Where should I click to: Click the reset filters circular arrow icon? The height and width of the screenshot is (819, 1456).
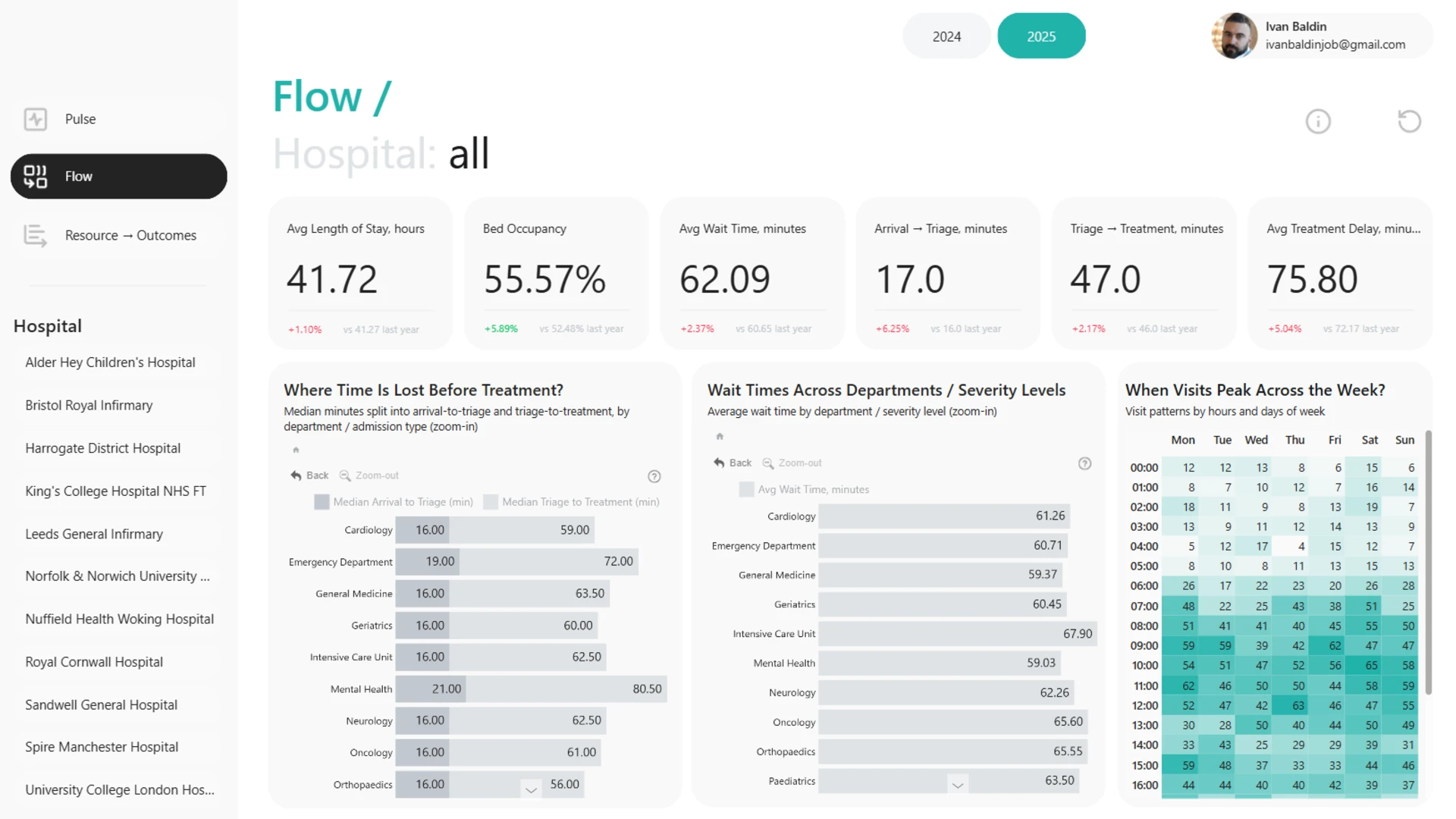(x=1409, y=121)
